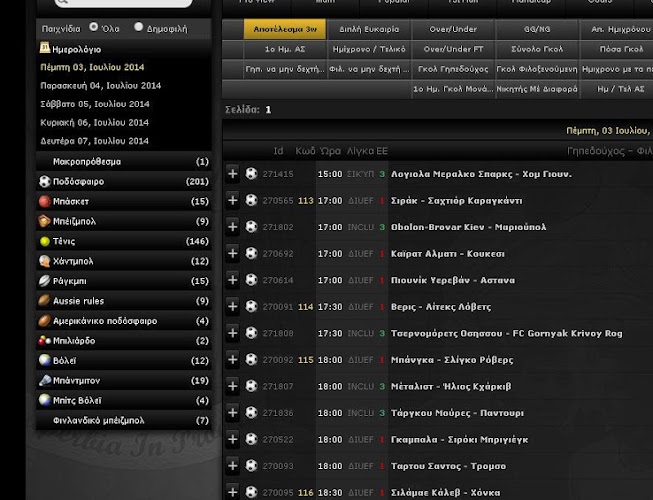The width and height of the screenshot is (653, 500).
Task: Select the GG/NG market tab
Action: (x=534, y=29)
